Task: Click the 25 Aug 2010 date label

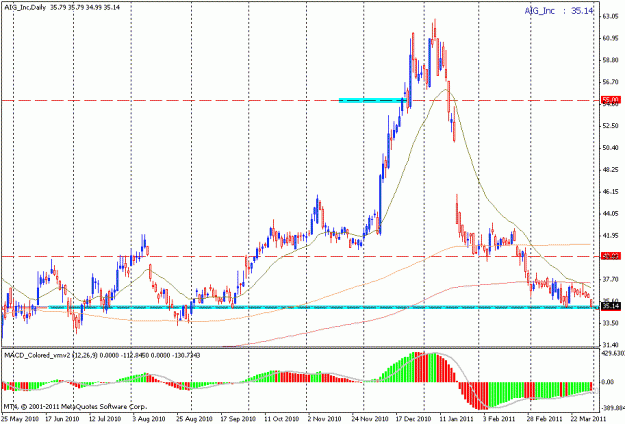Action: coord(194,419)
